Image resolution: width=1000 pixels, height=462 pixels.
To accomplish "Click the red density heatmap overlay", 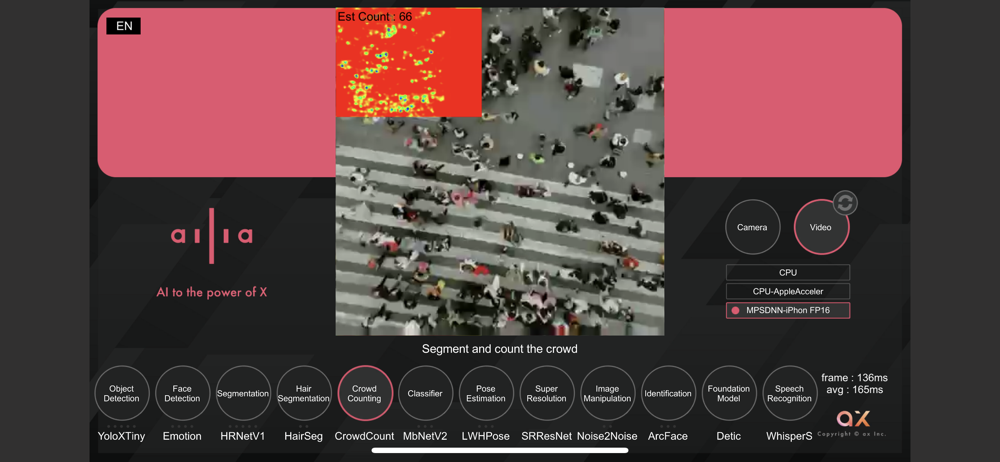I will point(409,63).
